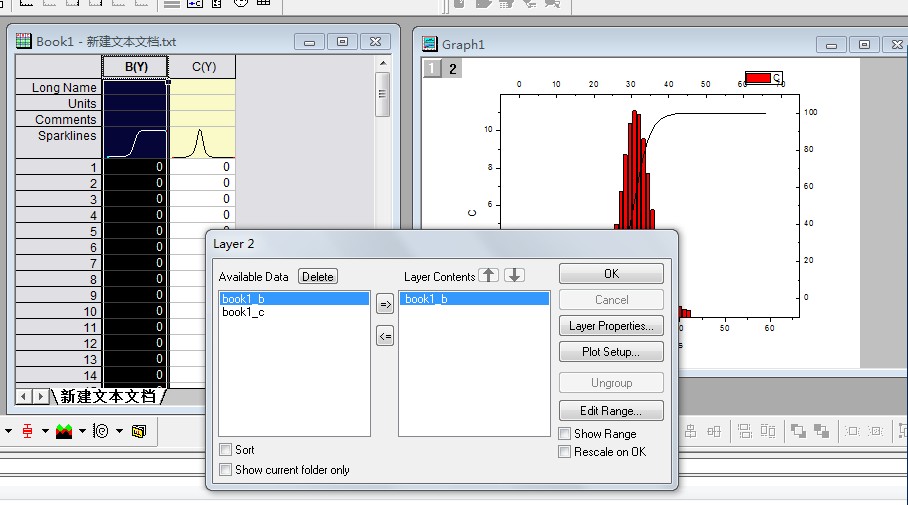This screenshot has height=505, width=908.
Task: Expand dropdown arrow beside box chart tool
Action: pyautogui.click(x=45, y=431)
